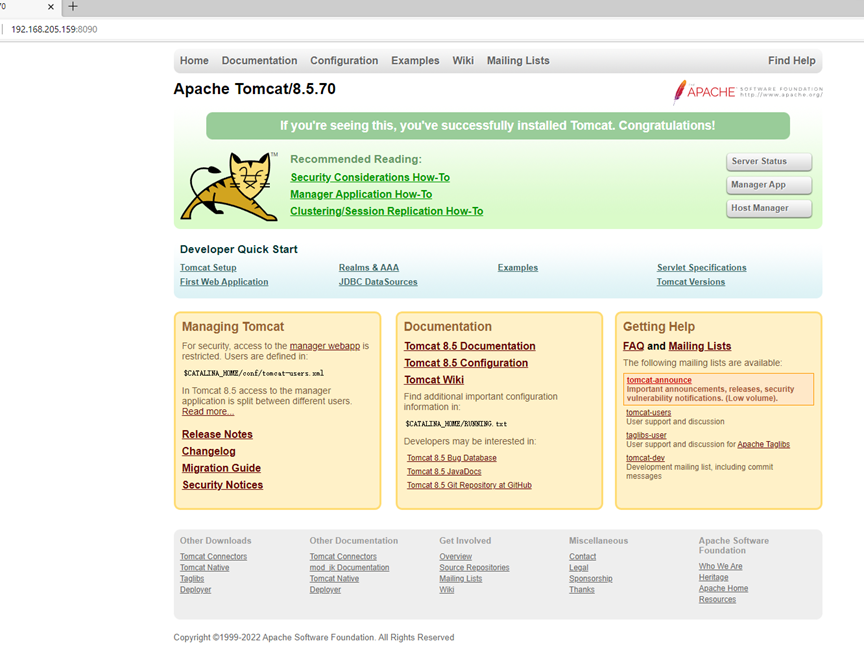Open Examples link under Developer Quick Start
Screen dimensions: 864x652
[517, 267]
